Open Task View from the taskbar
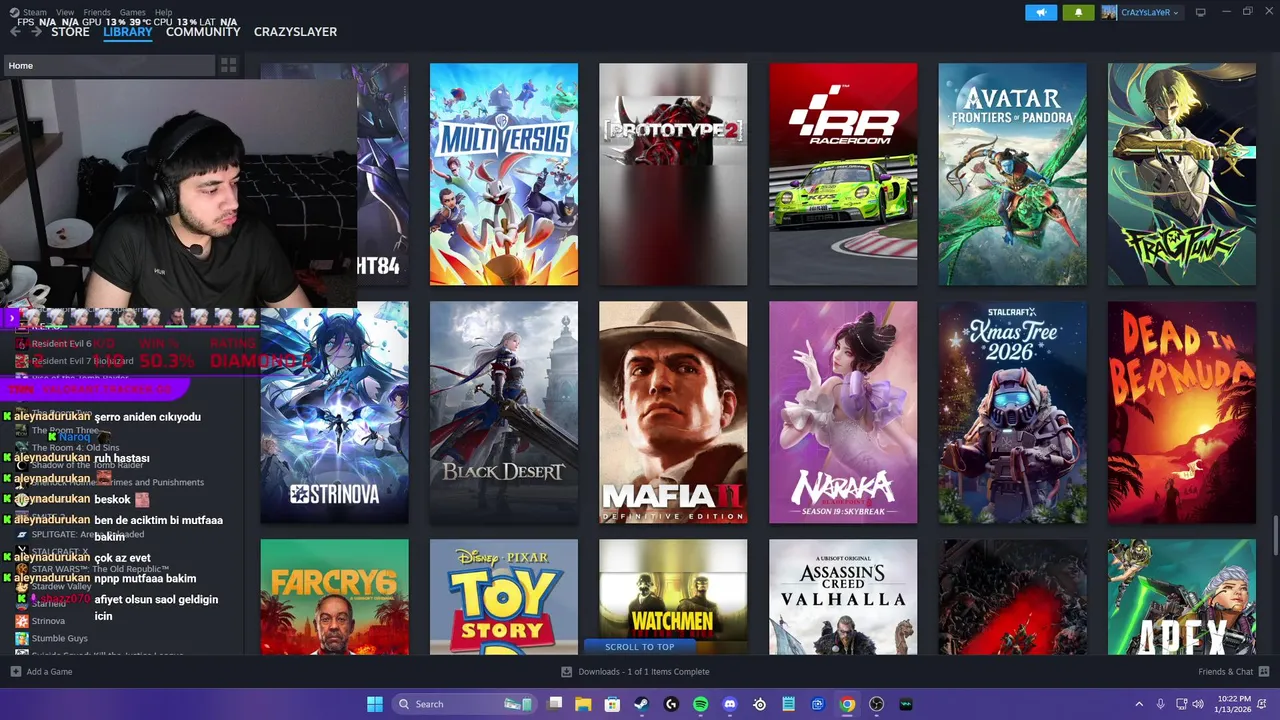The image size is (1280, 720). (x=555, y=704)
